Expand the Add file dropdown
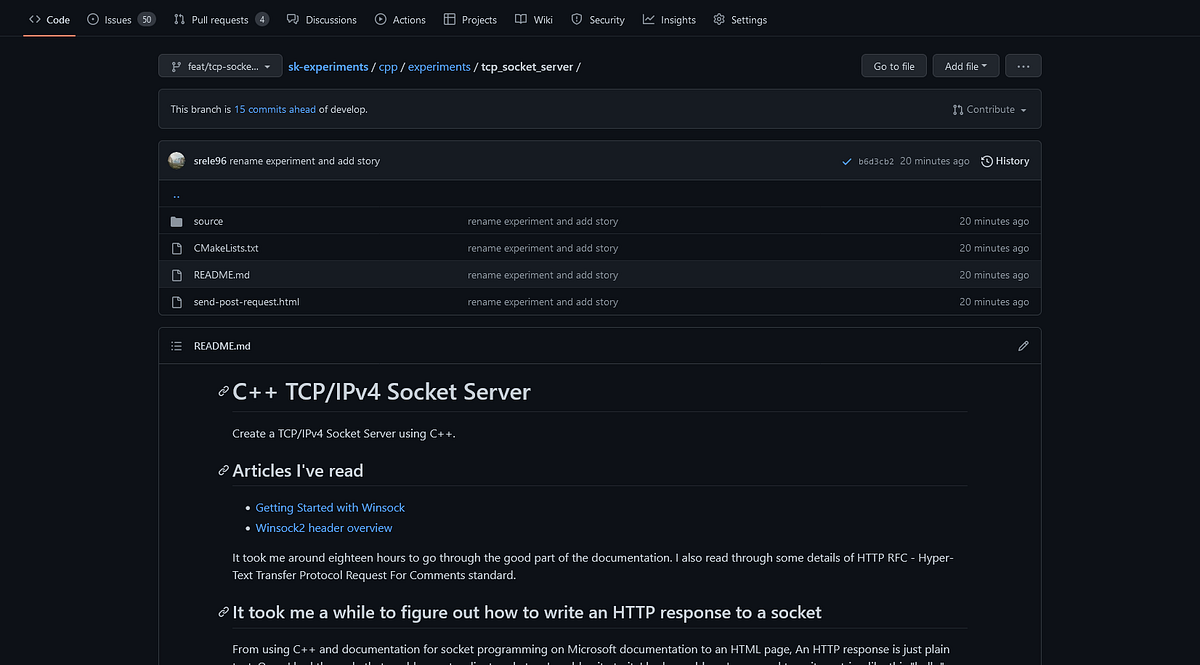The width and height of the screenshot is (1200, 665). [965, 65]
